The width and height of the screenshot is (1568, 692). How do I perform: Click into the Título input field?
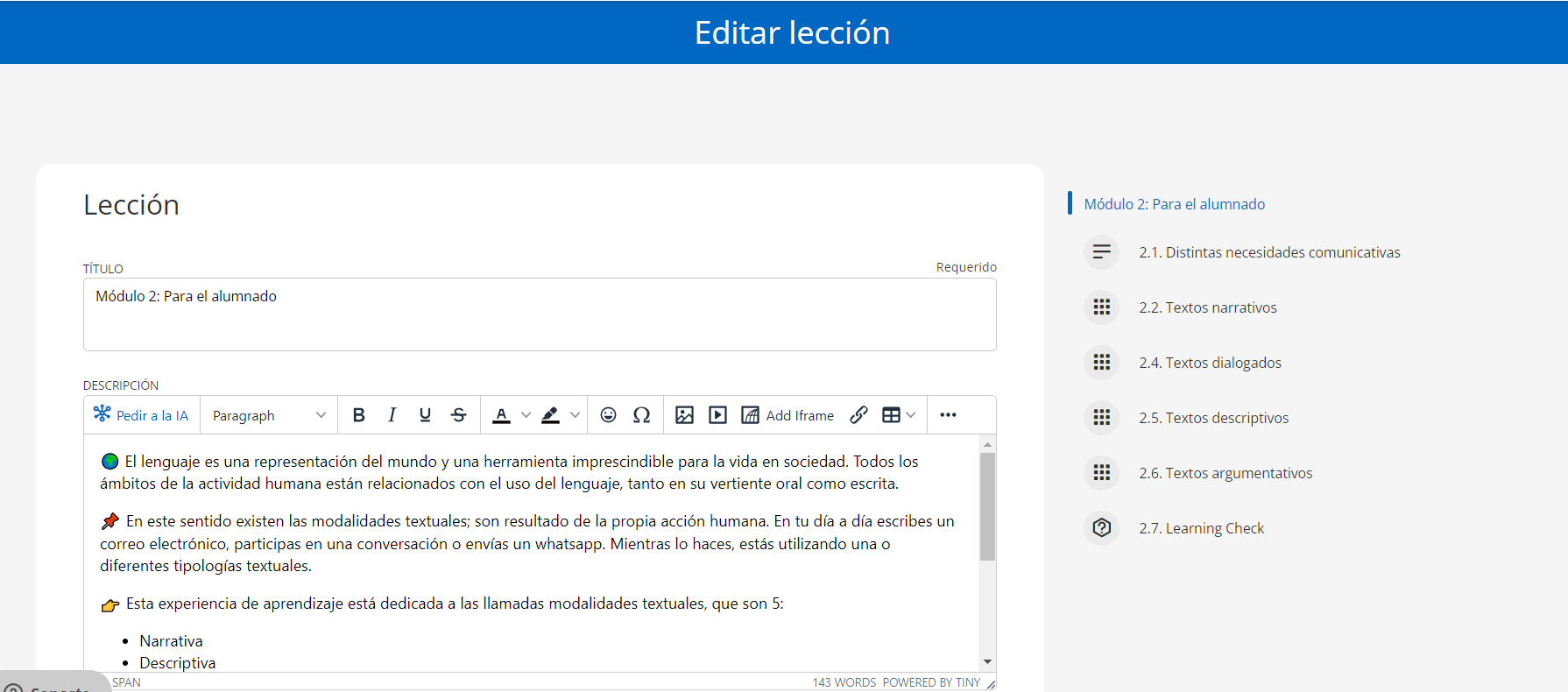(x=540, y=314)
